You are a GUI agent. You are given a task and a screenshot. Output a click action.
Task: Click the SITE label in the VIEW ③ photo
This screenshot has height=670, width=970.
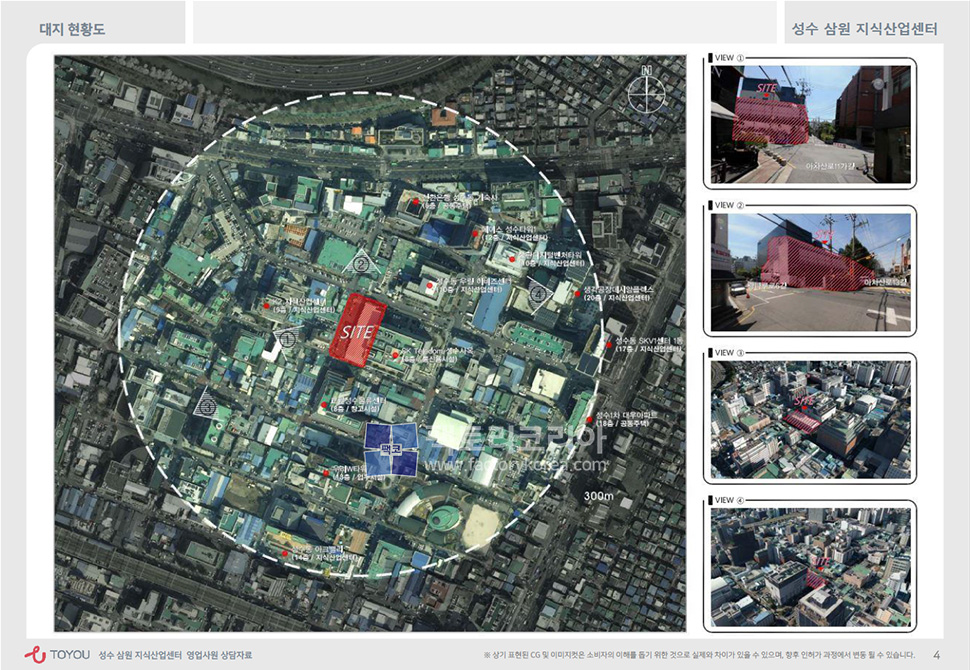coord(804,402)
